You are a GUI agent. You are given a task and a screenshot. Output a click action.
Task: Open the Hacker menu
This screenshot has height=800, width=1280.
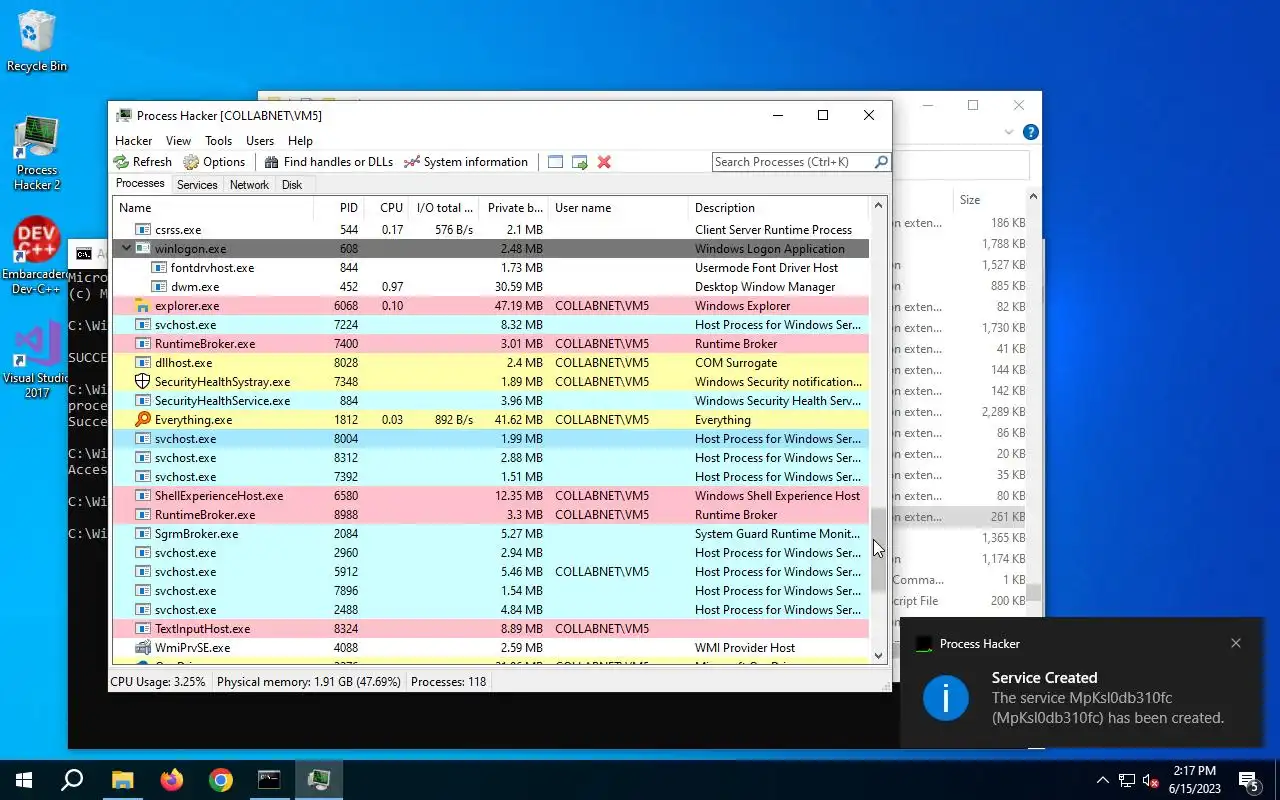(x=134, y=141)
